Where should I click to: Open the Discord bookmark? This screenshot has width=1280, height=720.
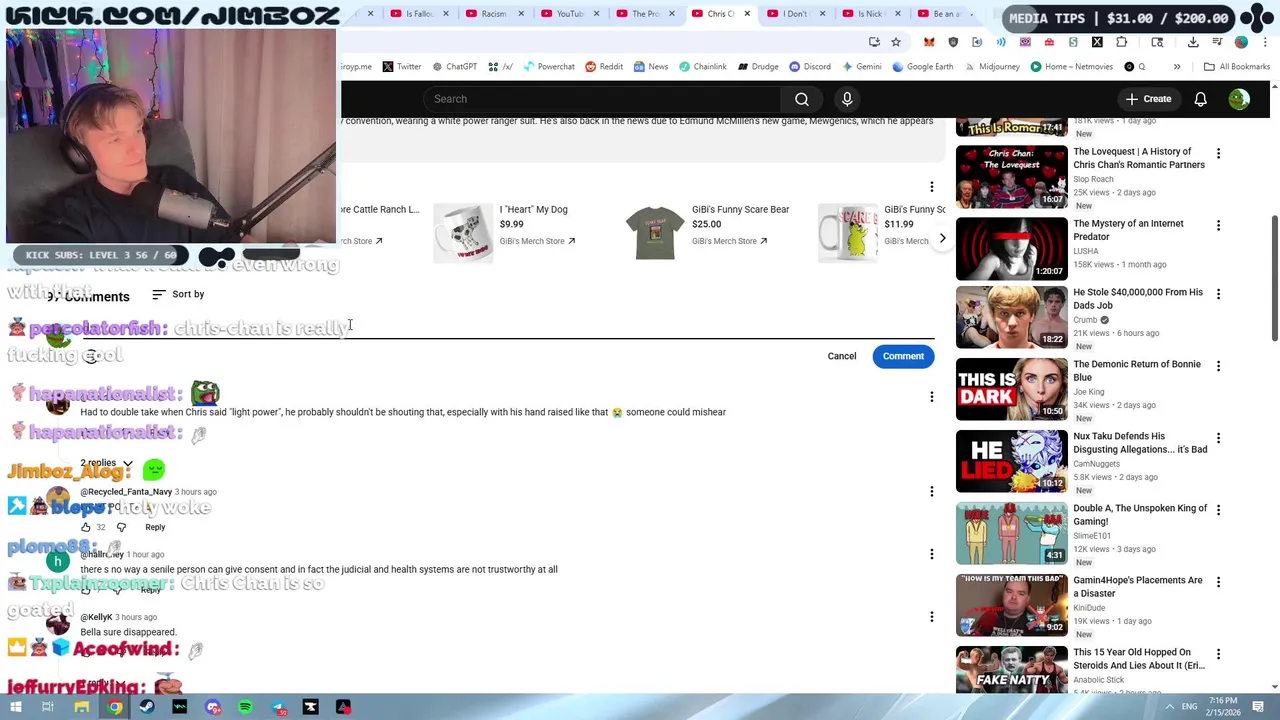(809, 67)
